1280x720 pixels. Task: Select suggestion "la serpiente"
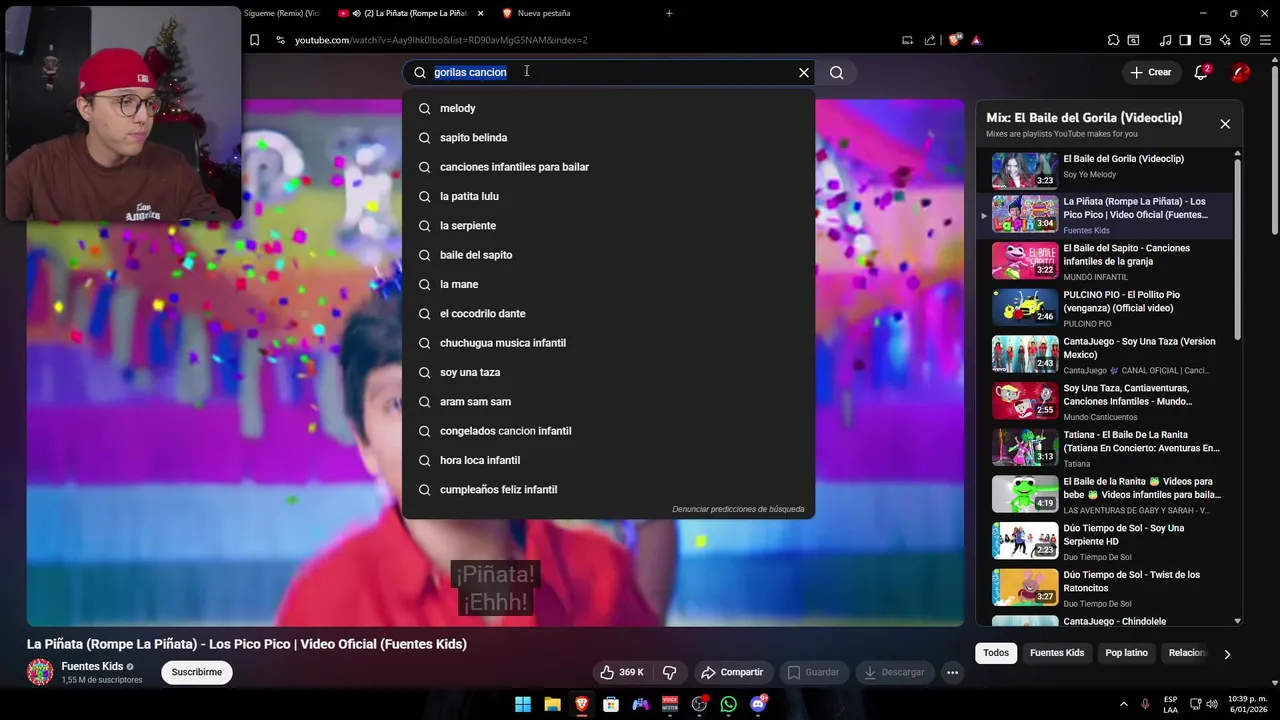click(608, 225)
